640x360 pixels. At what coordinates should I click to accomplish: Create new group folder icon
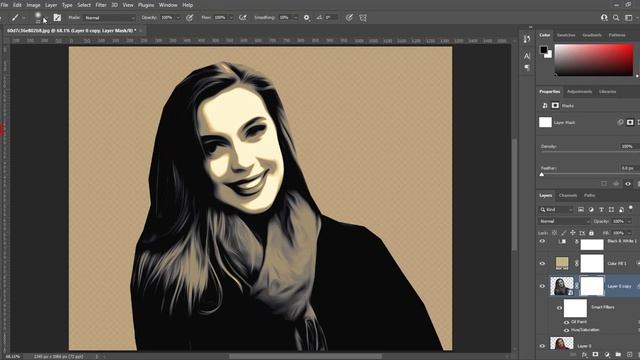point(618,355)
